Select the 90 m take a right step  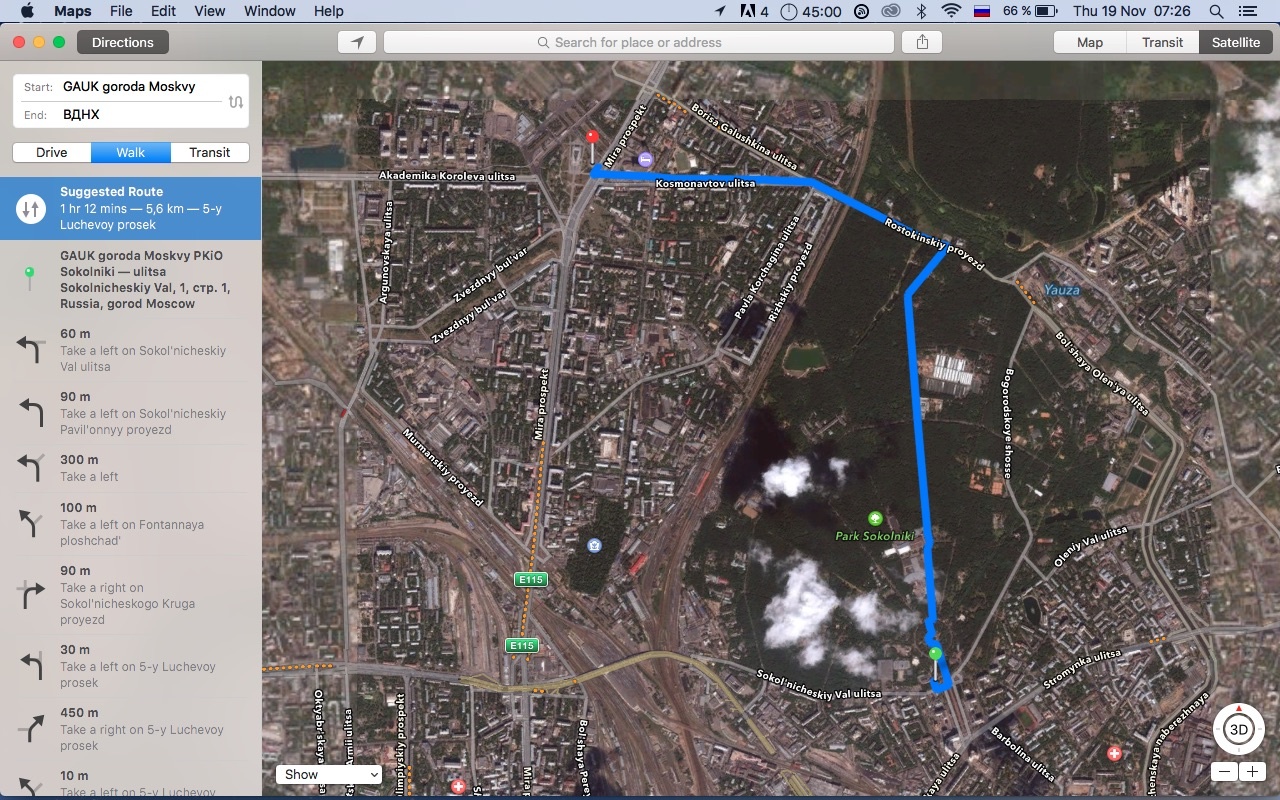point(130,595)
